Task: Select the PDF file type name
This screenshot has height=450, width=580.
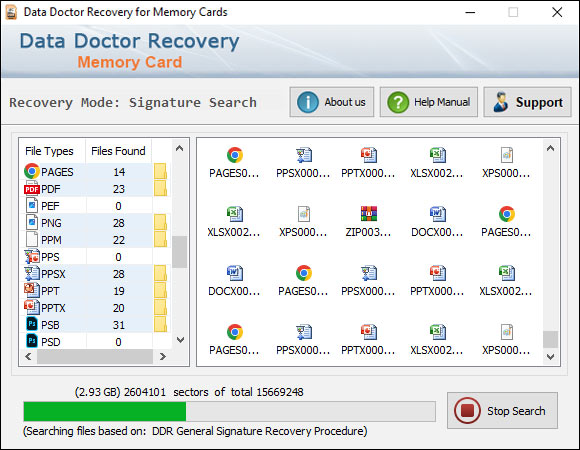Action: click(x=50, y=189)
